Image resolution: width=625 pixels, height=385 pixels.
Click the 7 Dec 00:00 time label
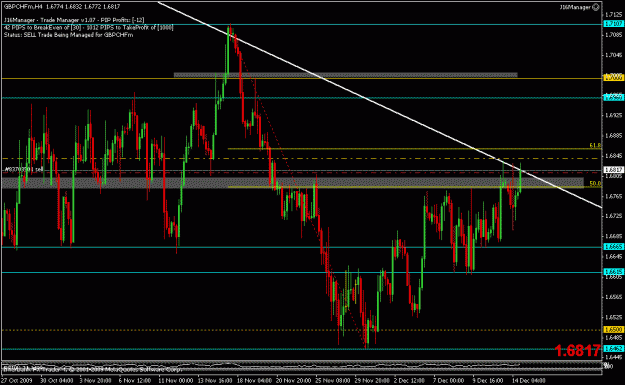pyautogui.click(x=448, y=380)
